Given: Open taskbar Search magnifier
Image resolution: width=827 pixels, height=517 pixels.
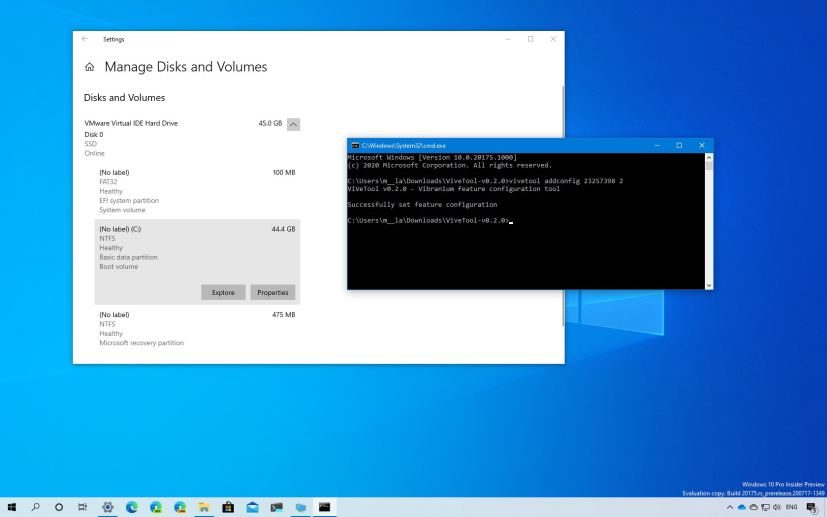Looking at the screenshot, I should point(35,507).
